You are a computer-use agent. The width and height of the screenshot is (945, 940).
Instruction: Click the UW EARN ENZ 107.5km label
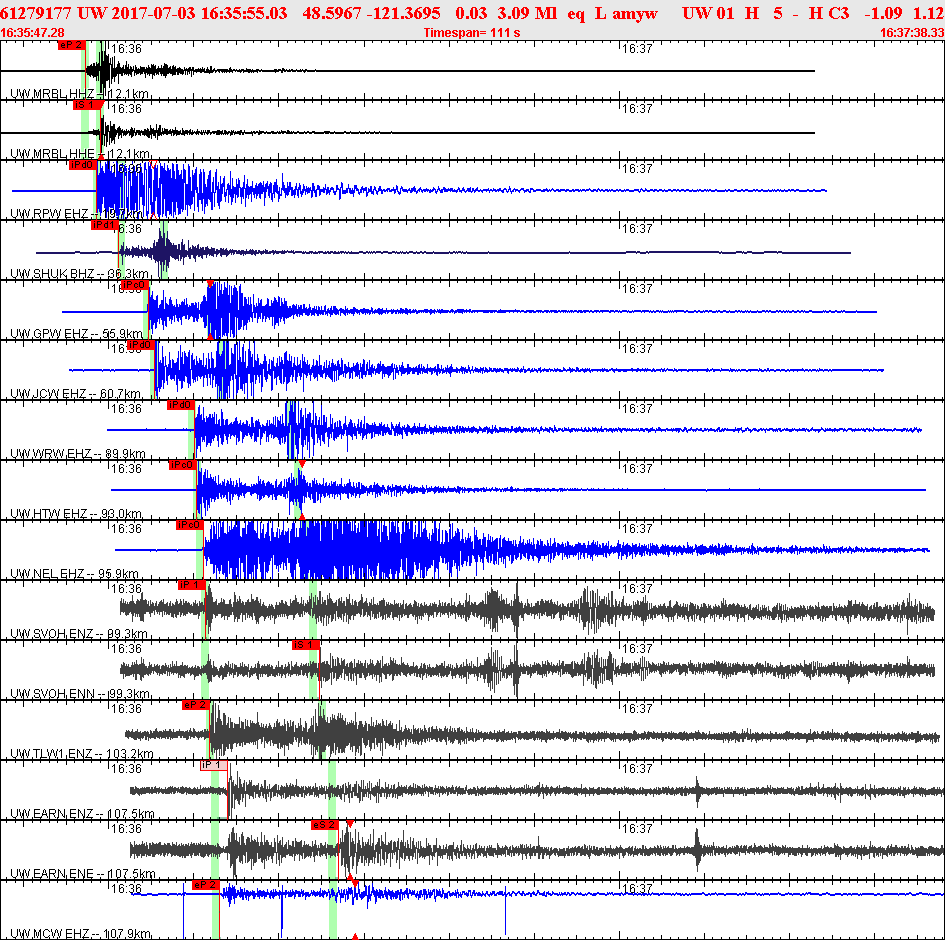click(x=83, y=814)
